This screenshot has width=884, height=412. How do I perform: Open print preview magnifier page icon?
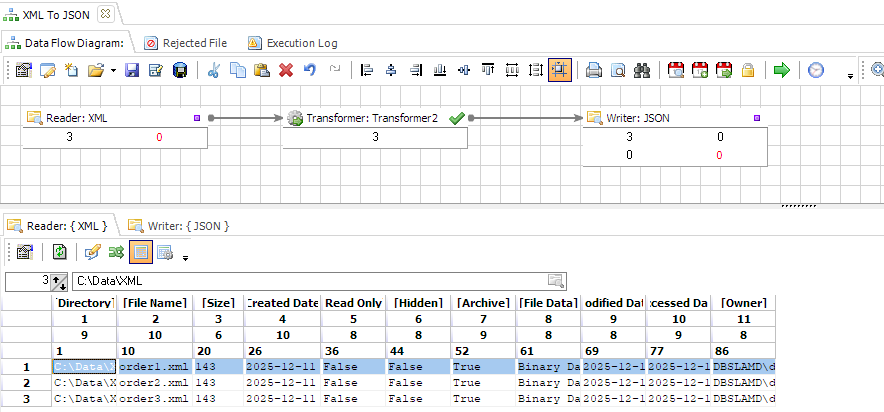pos(618,70)
